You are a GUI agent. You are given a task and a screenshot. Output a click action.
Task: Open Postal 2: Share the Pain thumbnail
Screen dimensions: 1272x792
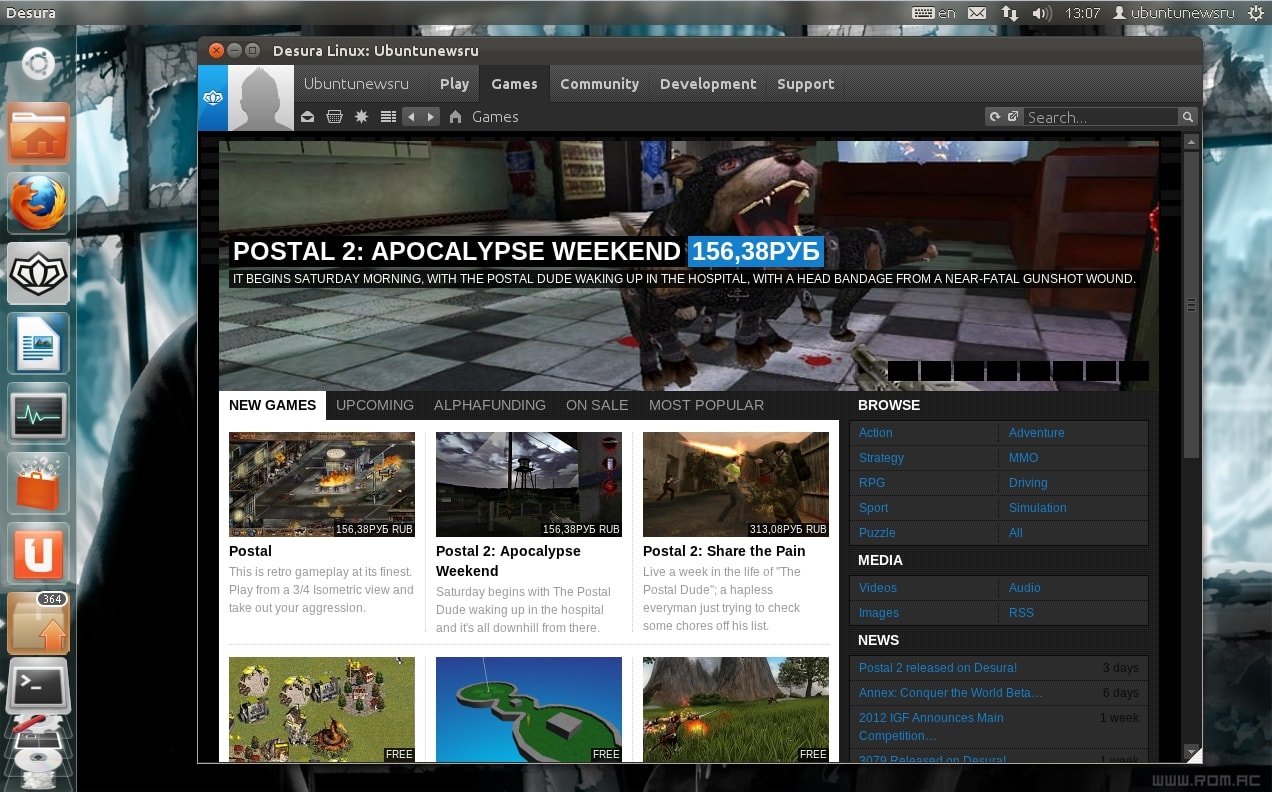[x=736, y=484]
